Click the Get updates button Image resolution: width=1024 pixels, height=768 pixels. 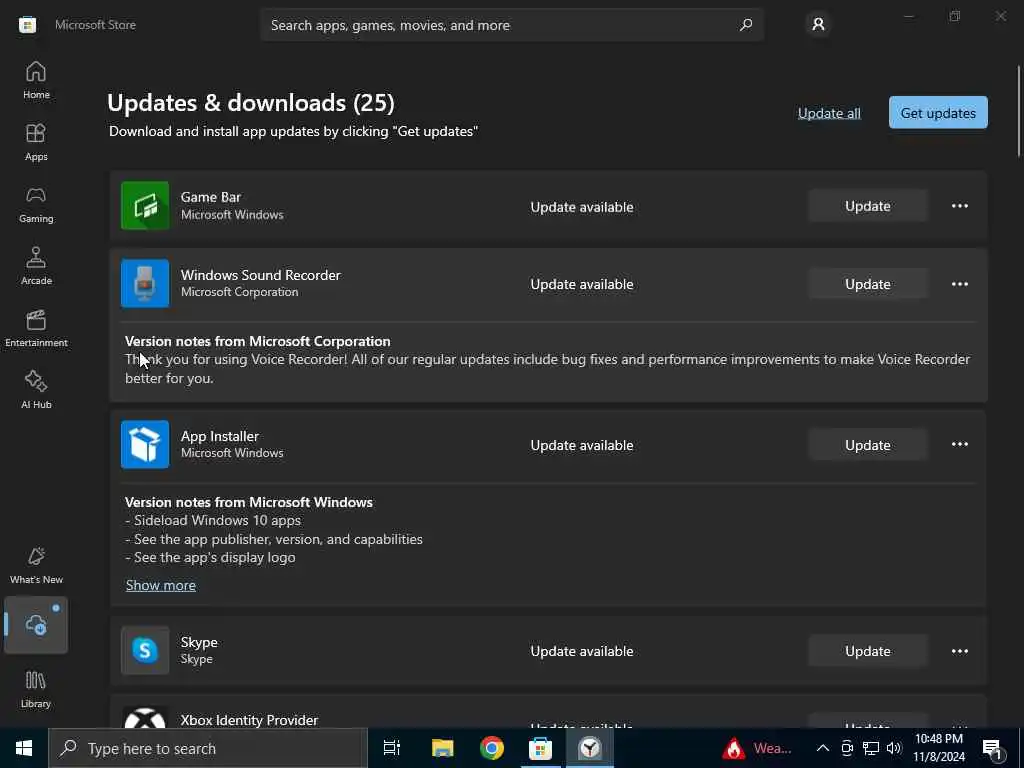(x=938, y=113)
